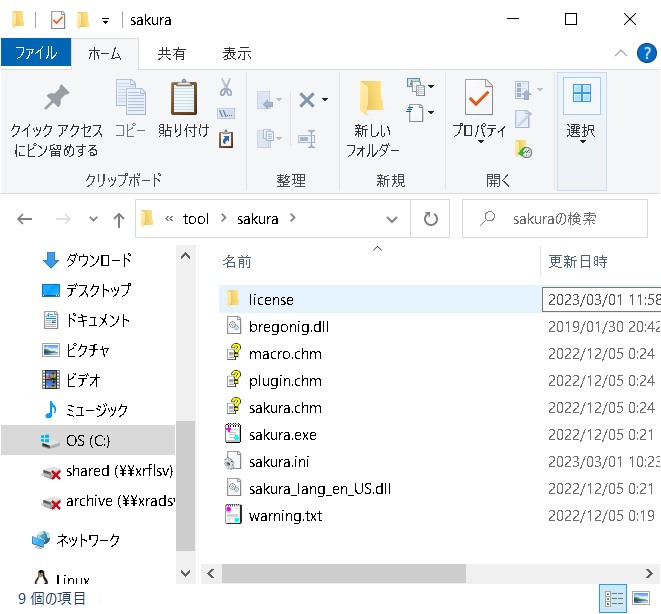Open the address bar history dropdown
Viewport: 661px width, 614px height.
(392, 219)
